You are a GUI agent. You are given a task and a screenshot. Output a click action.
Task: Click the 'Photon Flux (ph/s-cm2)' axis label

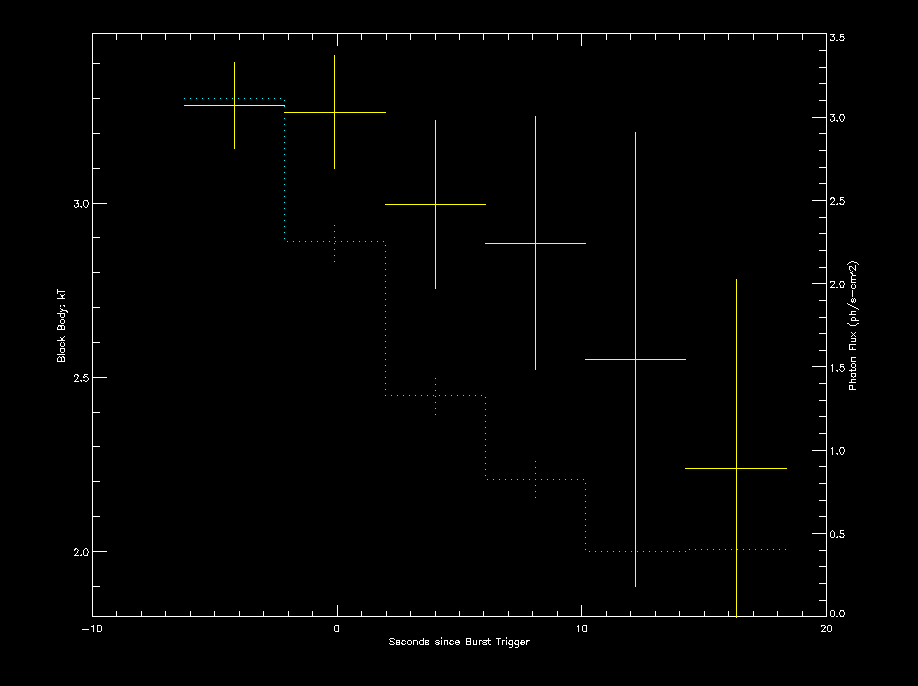(853, 326)
